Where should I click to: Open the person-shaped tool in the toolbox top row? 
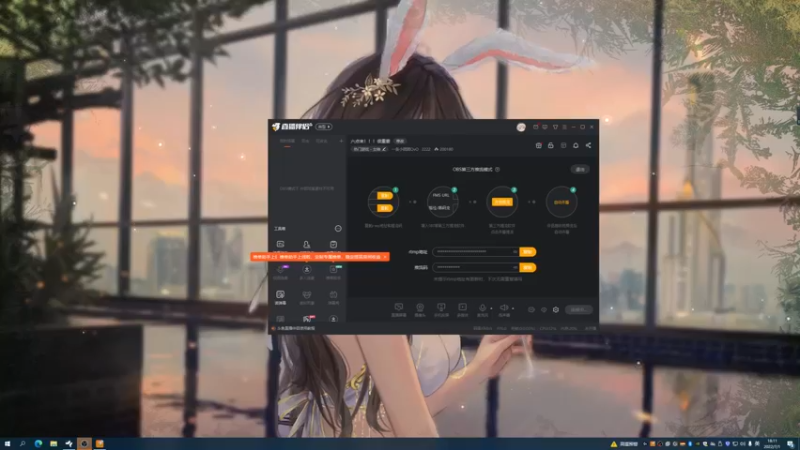click(x=307, y=245)
